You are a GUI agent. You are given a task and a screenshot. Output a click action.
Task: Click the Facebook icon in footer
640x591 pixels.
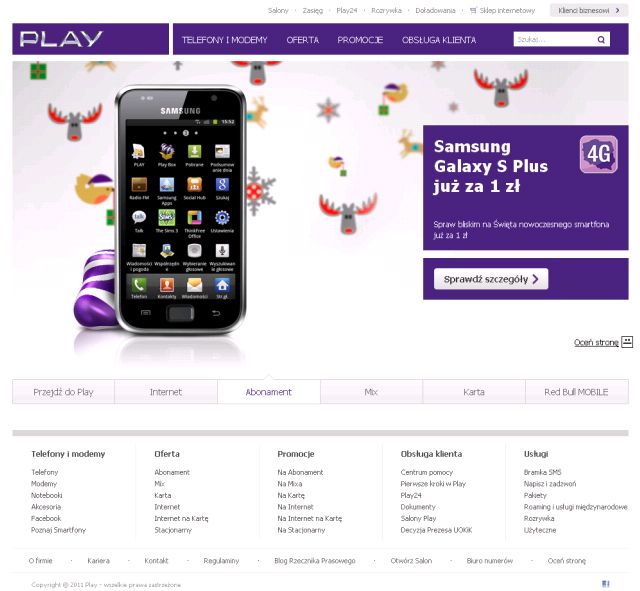606,584
